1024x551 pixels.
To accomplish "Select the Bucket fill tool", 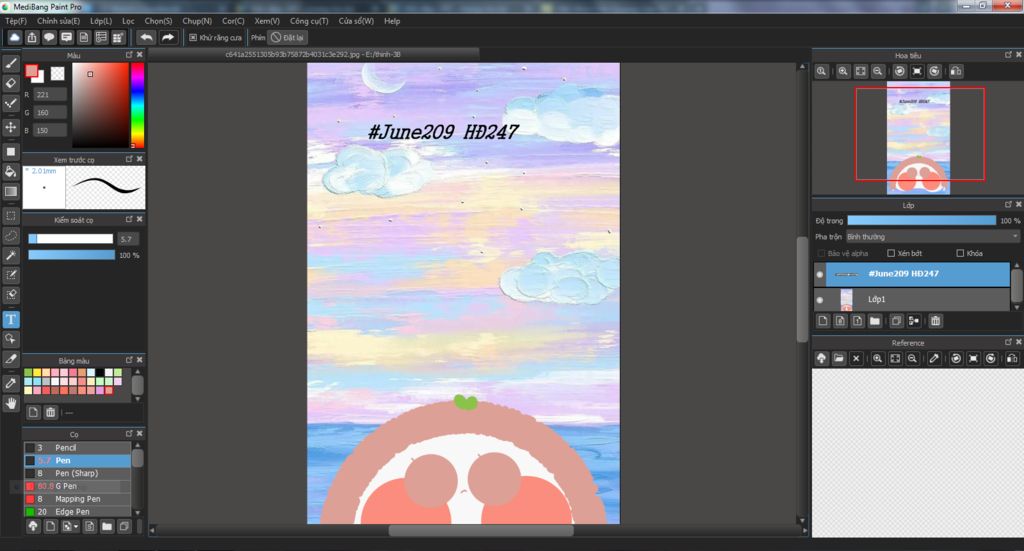I will pos(11,172).
